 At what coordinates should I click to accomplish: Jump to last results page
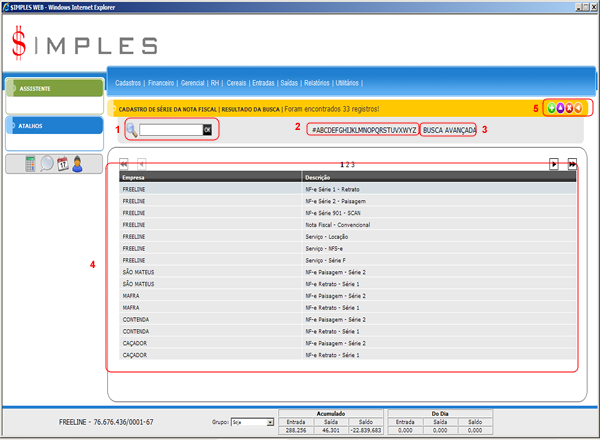572,162
